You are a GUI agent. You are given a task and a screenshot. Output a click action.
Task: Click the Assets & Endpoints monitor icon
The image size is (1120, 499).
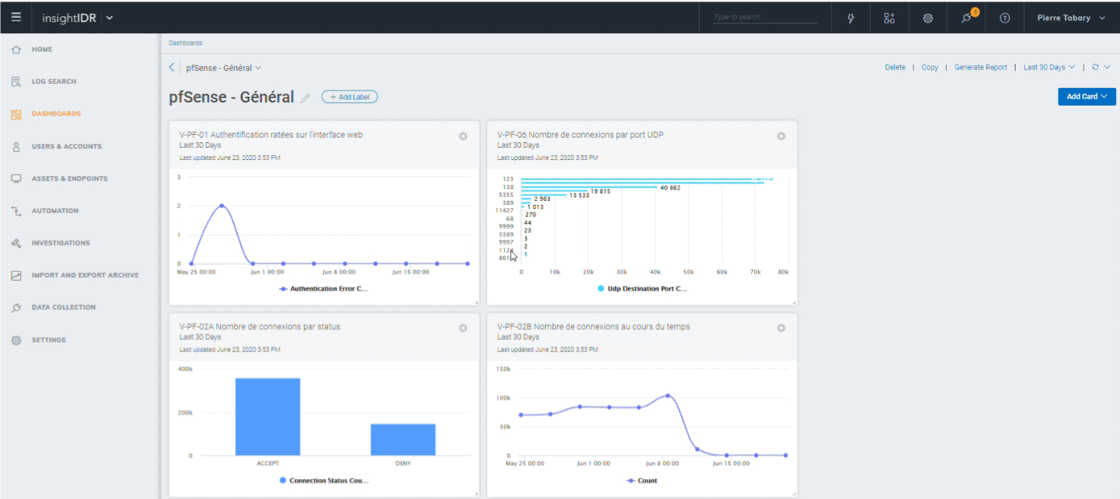tap(16, 178)
